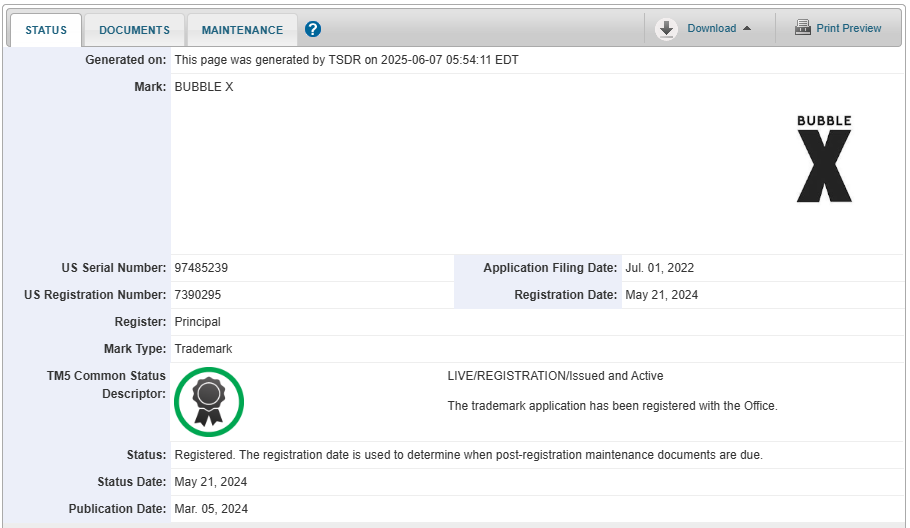
Task: Switch to the STATUS tab
Action: [x=46, y=30]
